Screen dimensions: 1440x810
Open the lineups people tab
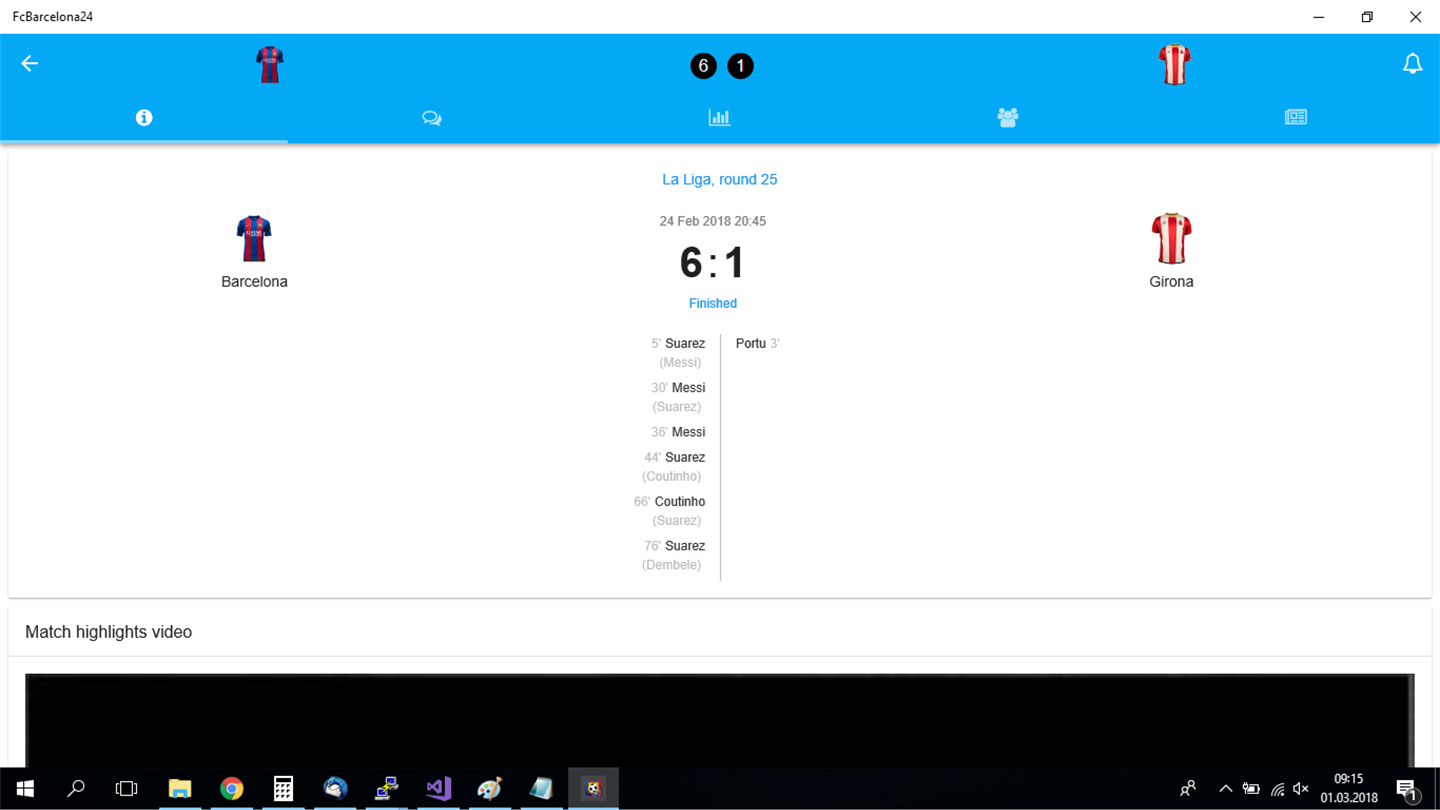[x=1008, y=118]
